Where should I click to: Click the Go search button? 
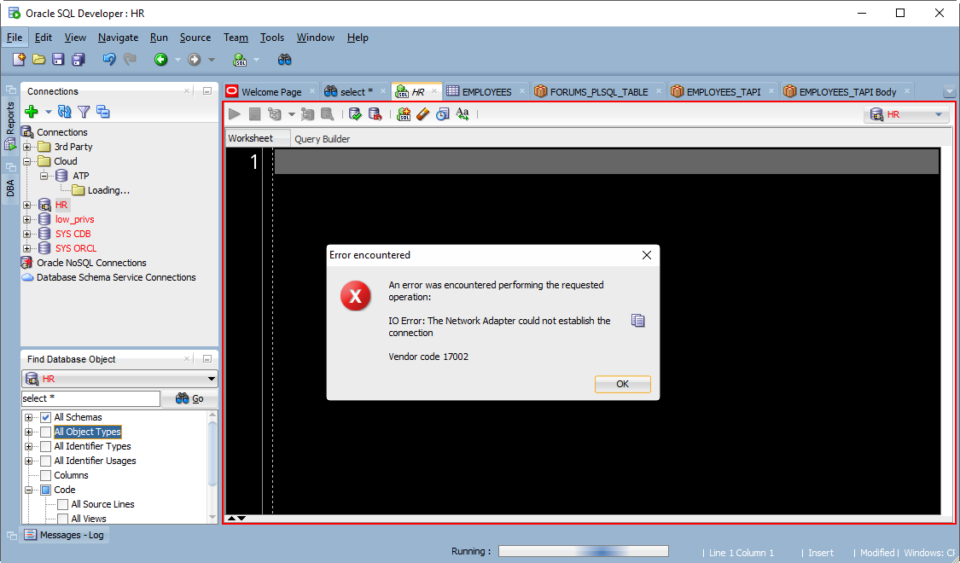click(190, 399)
